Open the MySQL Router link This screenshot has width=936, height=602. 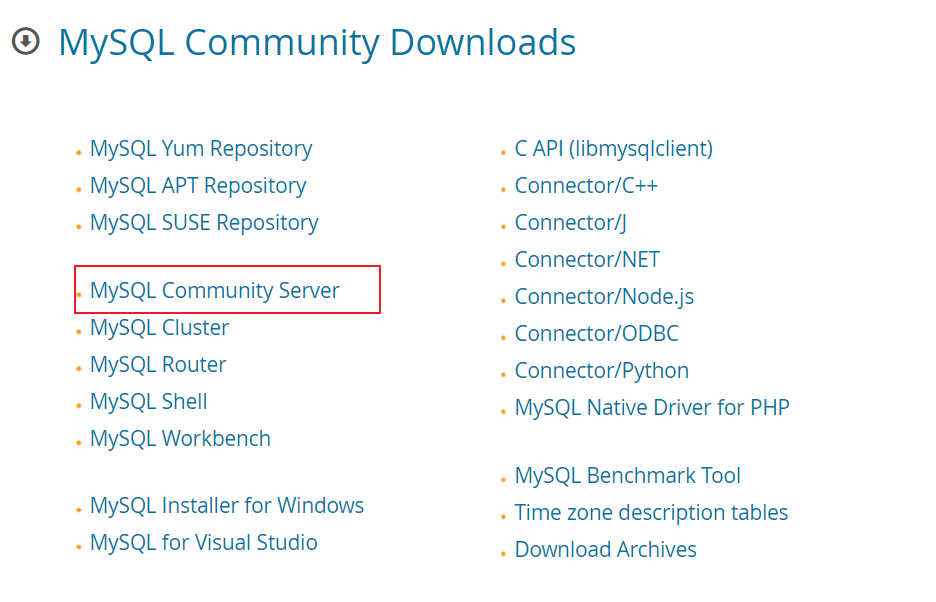pos(158,364)
